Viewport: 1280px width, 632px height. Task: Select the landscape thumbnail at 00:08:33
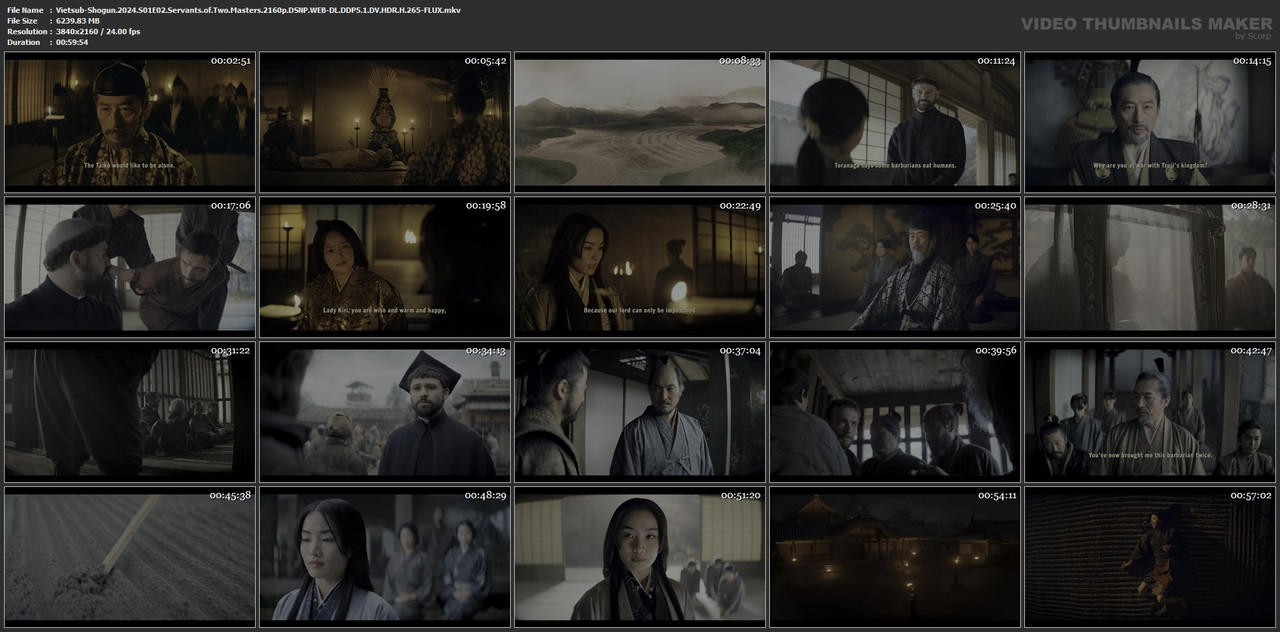click(x=639, y=122)
